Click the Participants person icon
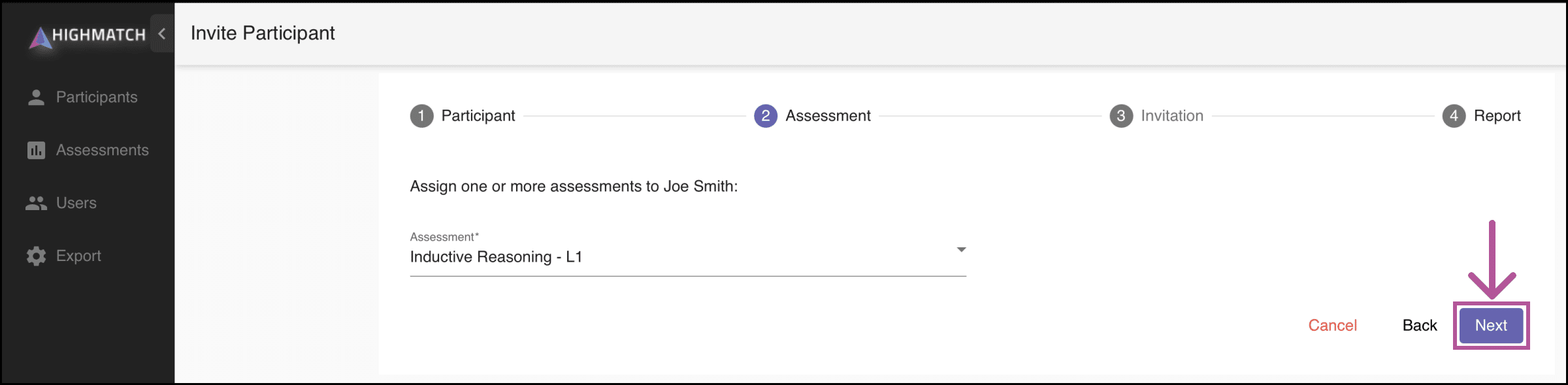1568x385 pixels. [x=37, y=97]
